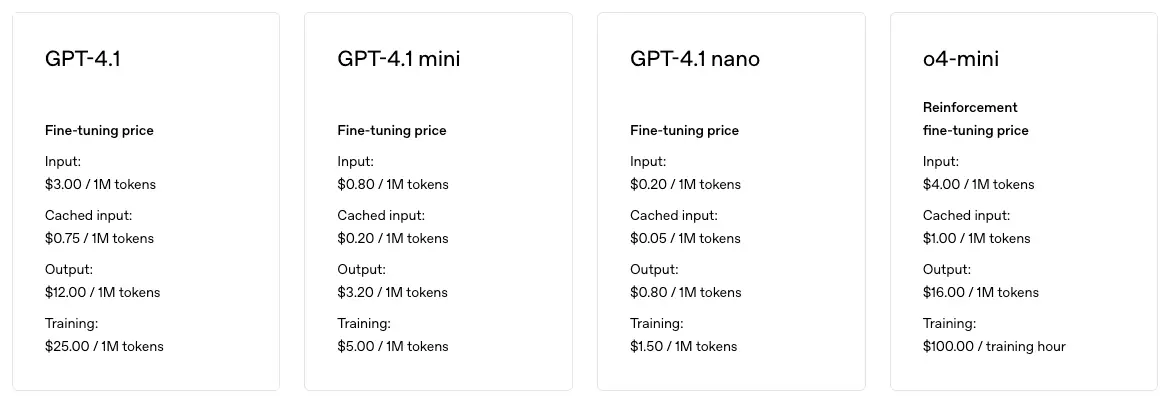
Task: Click GPT-4.1 nano Fine-tuning price label
Action: (x=684, y=130)
